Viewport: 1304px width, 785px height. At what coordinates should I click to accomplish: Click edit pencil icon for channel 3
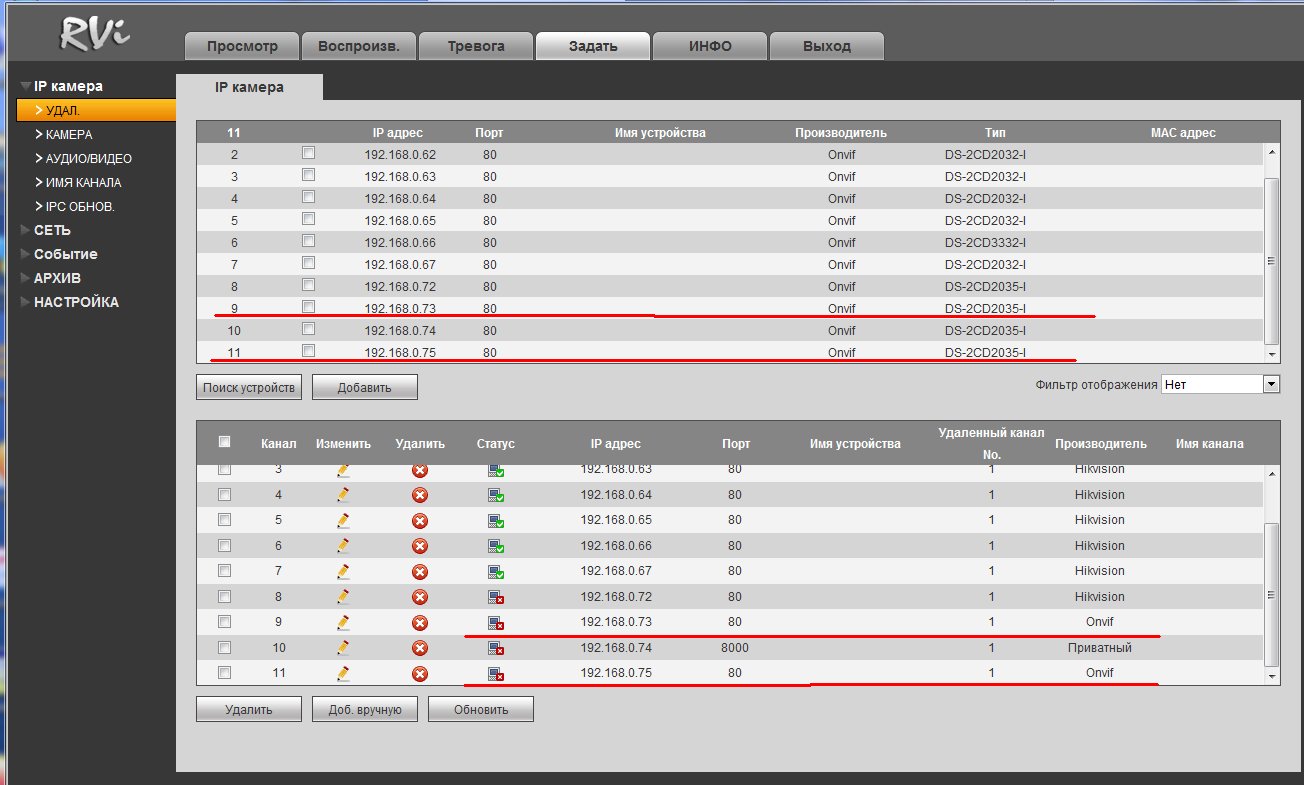tap(343, 470)
